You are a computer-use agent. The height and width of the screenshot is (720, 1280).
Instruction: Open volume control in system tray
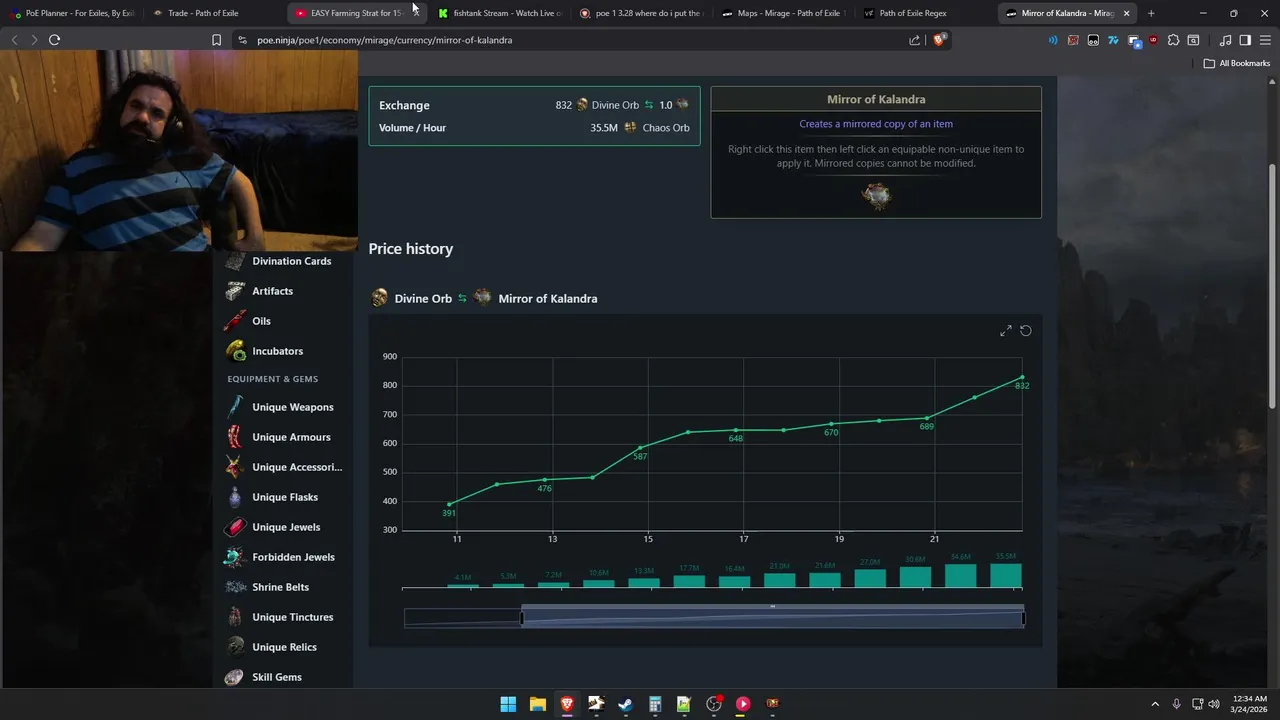1214,704
